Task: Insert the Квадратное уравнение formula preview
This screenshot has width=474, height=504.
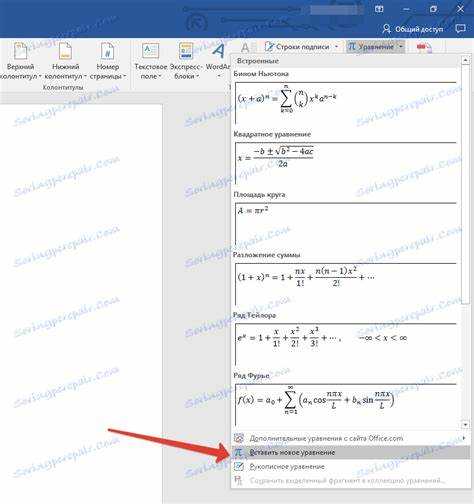Action: 345,163
